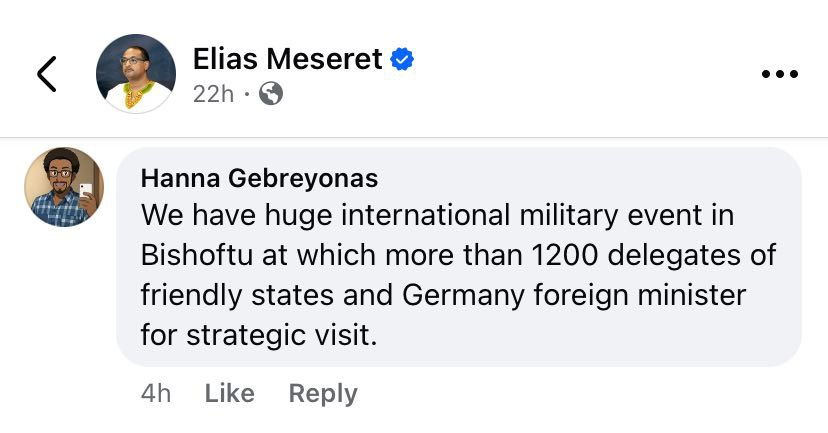Reply to Hanna Gebreyonas's comment
The image size is (828, 433).
pyautogui.click(x=322, y=394)
